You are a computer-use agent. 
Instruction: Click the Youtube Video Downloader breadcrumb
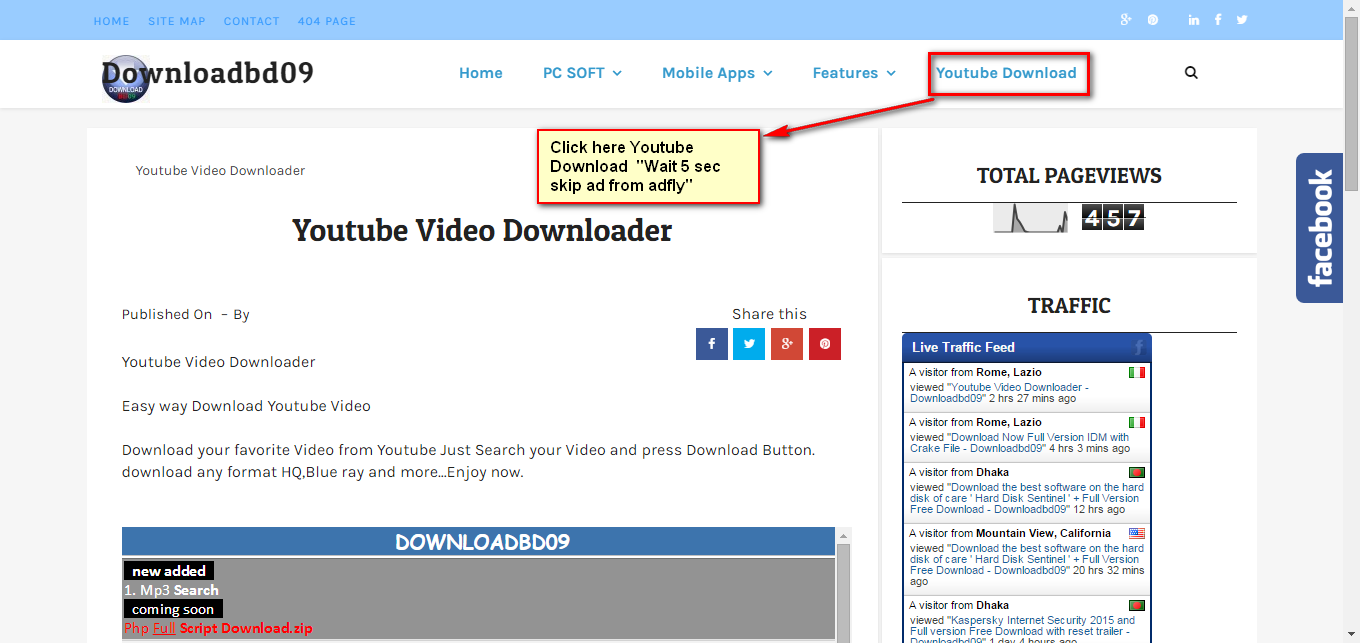[x=220, y=171]
